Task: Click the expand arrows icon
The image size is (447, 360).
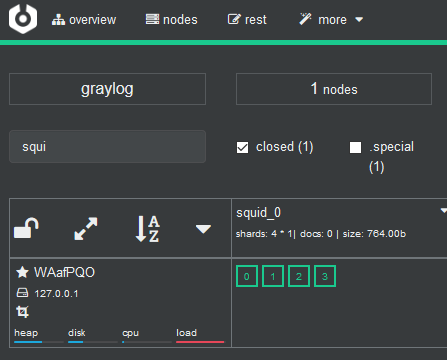Action: click(86, 229)
